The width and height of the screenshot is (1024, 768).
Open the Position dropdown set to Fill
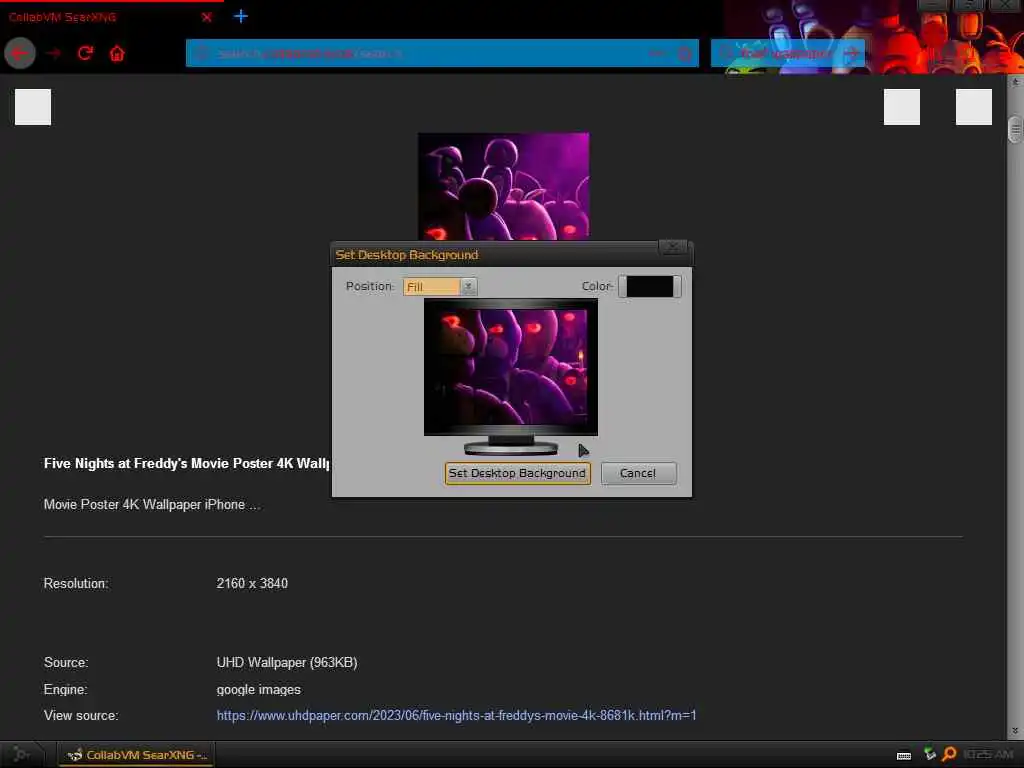tap(440, 287)
